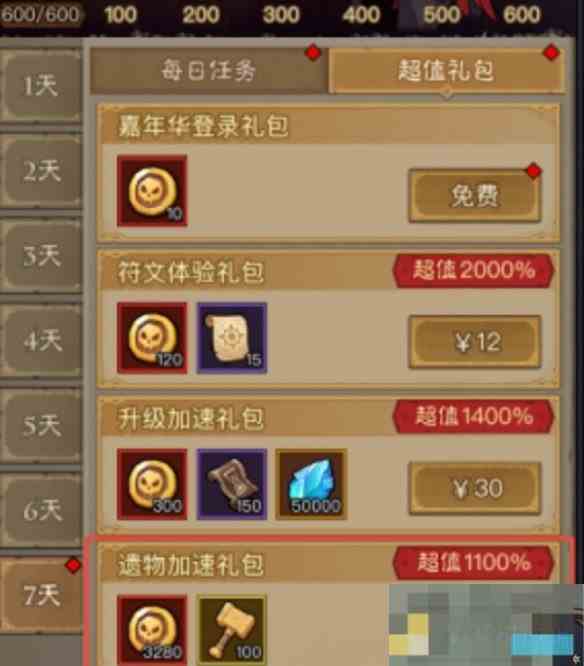Click the blue crystal icon labeled 50000

tap(311, 484)
